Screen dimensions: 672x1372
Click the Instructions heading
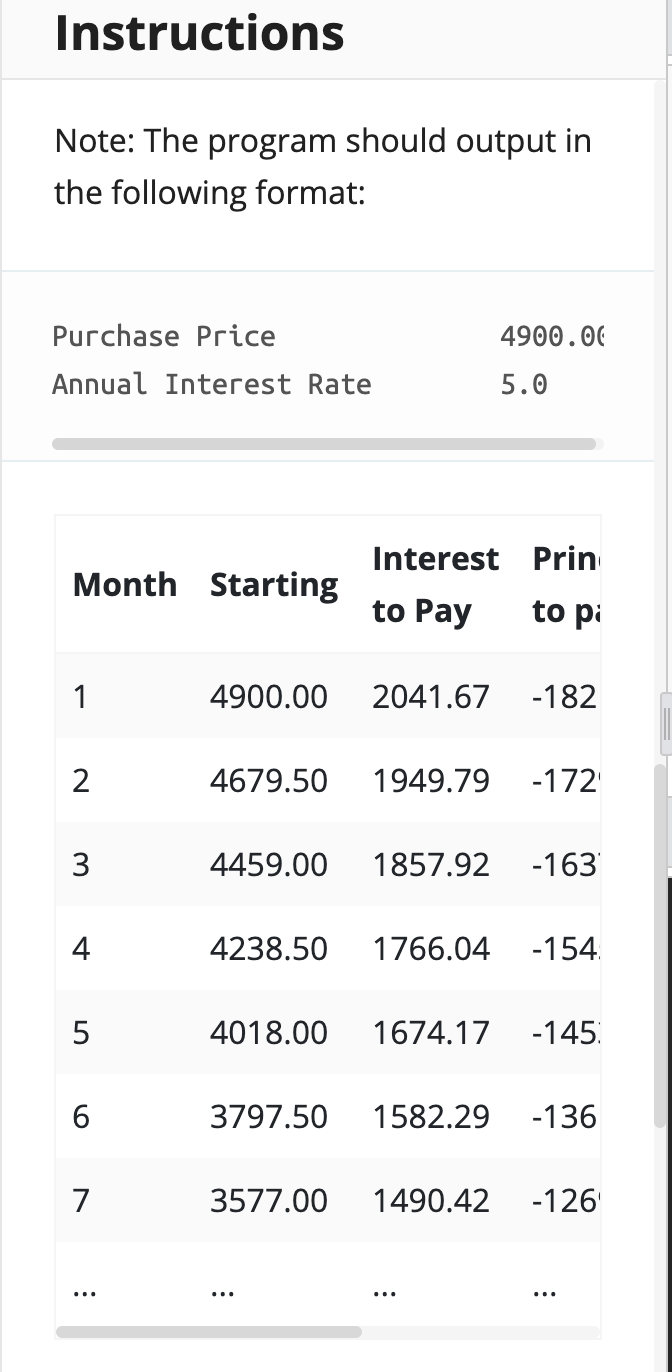point(200,33)
